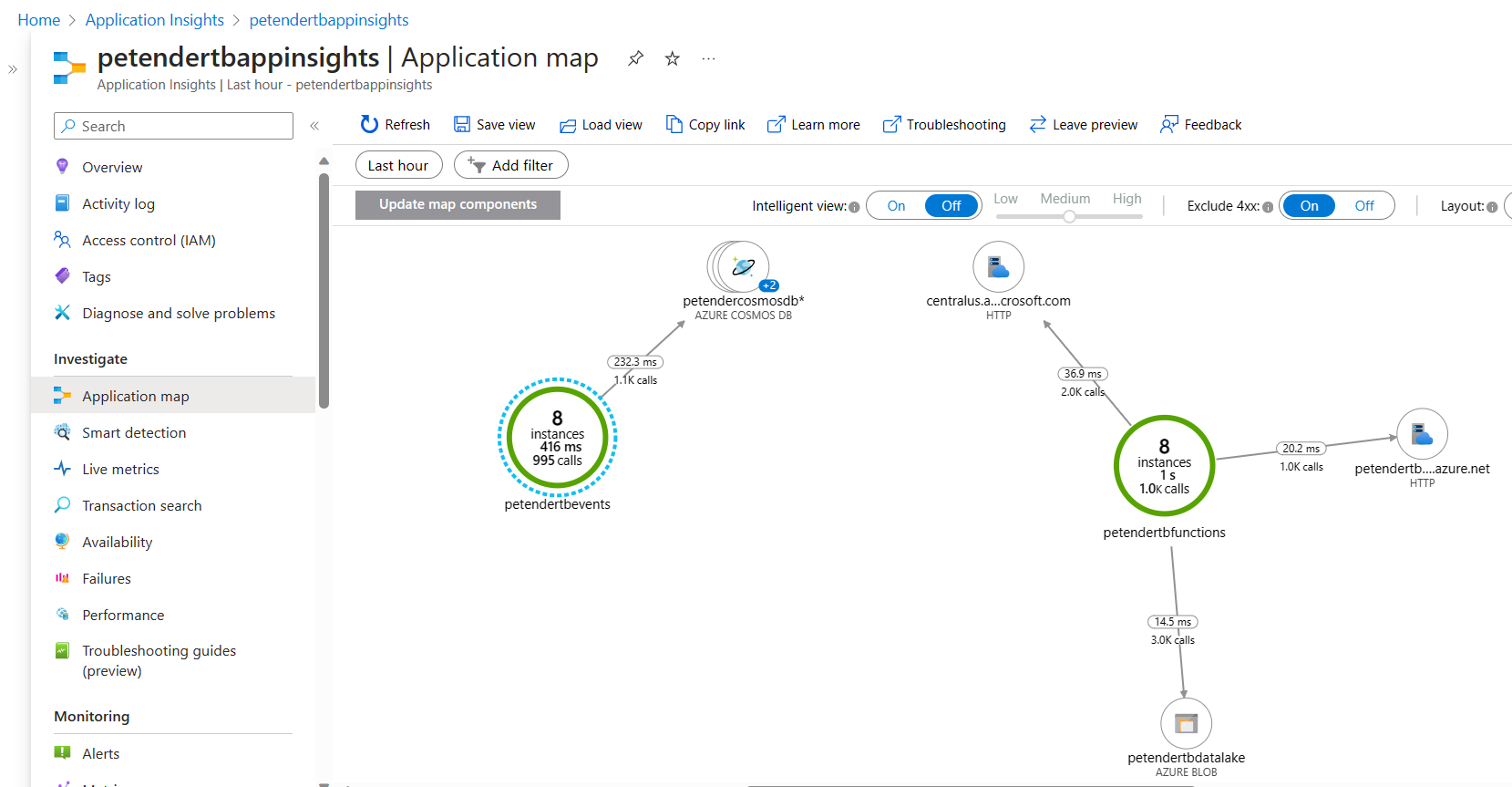Select the petendertbdatalake Azure Blob node

(x=1186, y=723)
